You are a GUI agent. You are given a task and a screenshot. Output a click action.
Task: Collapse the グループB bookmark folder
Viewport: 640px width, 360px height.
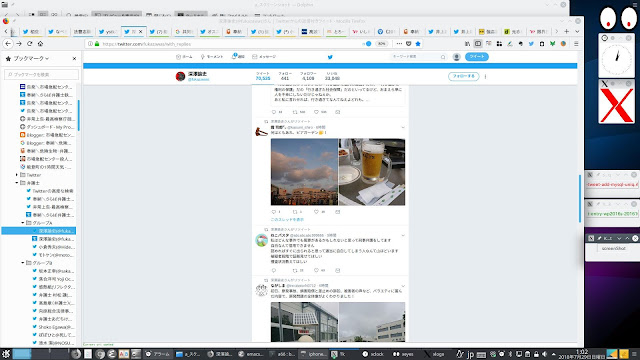click(x=23, y=263)
